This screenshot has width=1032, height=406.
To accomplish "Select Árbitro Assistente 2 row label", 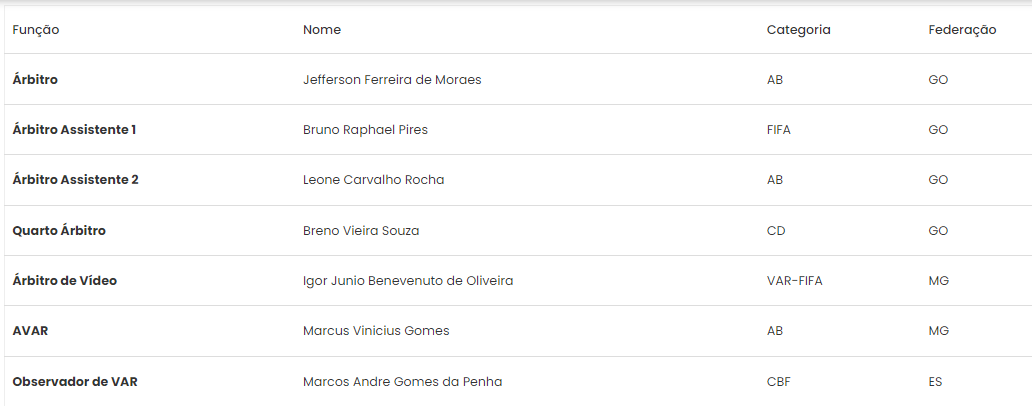I will (x=76, y=180).
